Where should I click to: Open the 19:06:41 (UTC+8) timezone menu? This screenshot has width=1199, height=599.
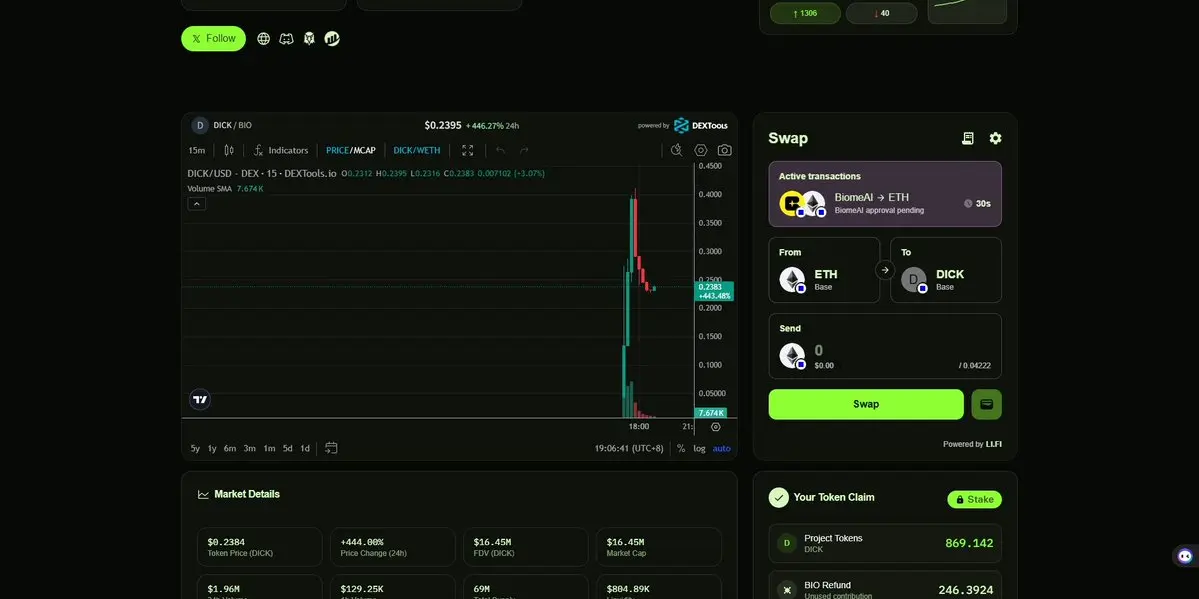click(x=629, y=448)
